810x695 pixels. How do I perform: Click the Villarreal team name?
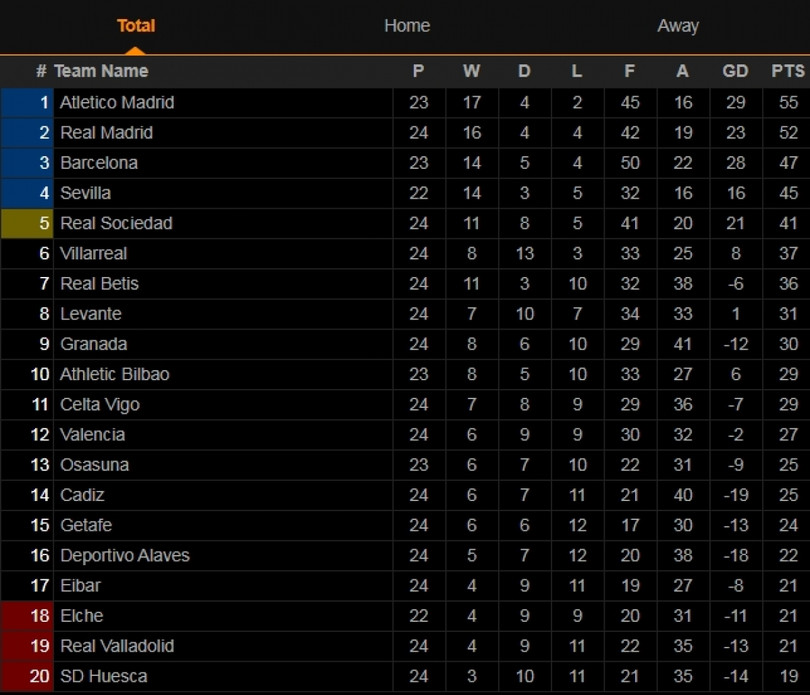pyautogui.click(x=94, y=253)
